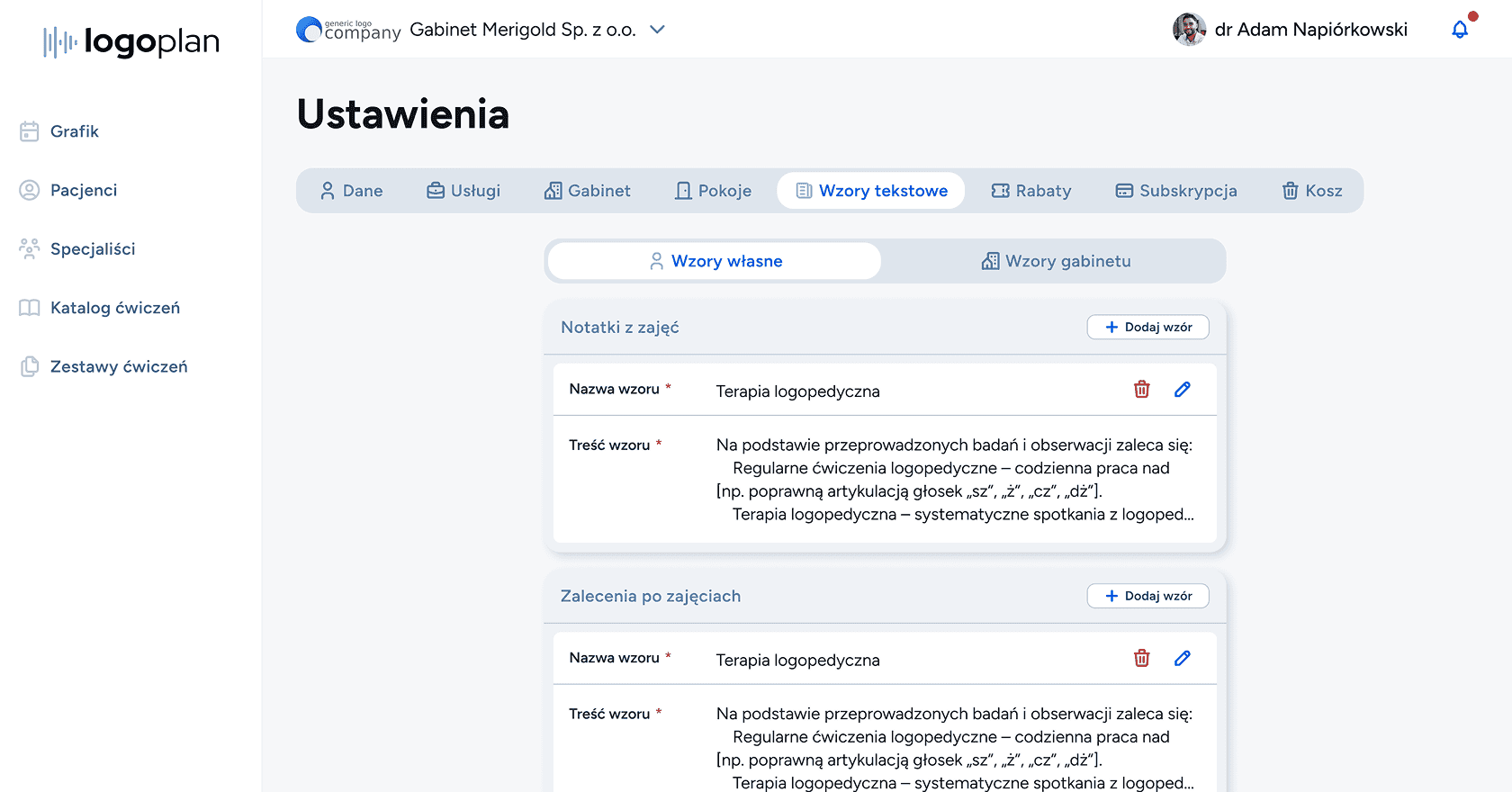Edit Zalecenia po zajęciach template pencil icon
Screen dimensions: 1512x792
[x=1183, y=659]
